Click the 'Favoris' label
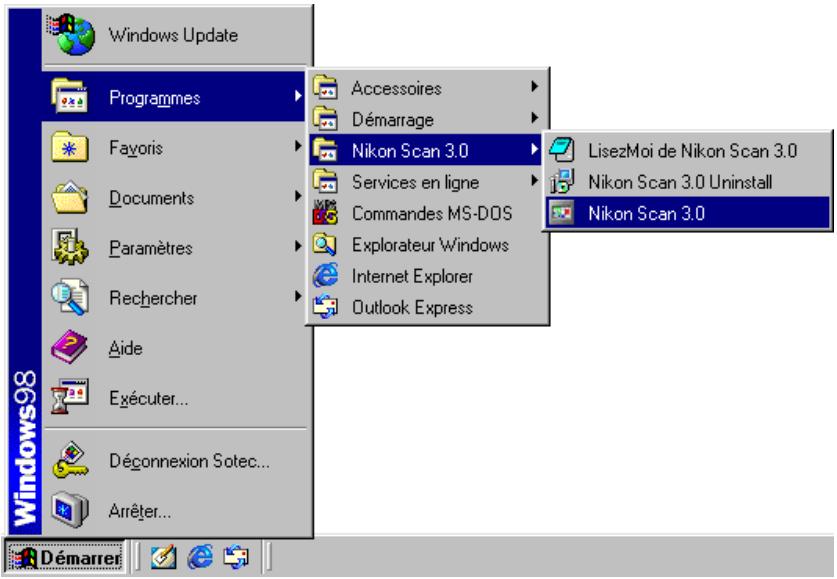The height and width of the screenshot is (579, 837). [x=136, y=148]
